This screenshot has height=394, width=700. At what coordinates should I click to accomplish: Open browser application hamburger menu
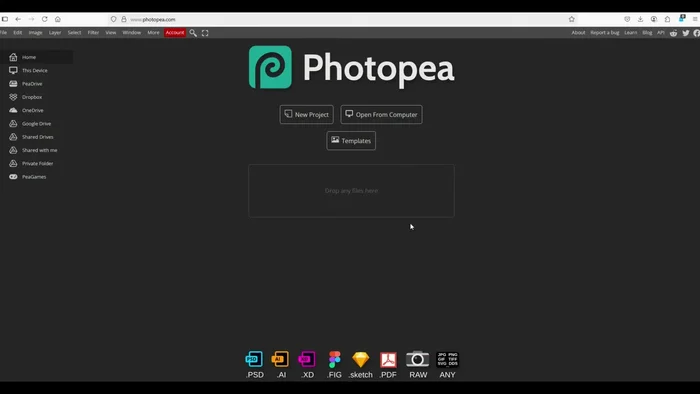695,19
